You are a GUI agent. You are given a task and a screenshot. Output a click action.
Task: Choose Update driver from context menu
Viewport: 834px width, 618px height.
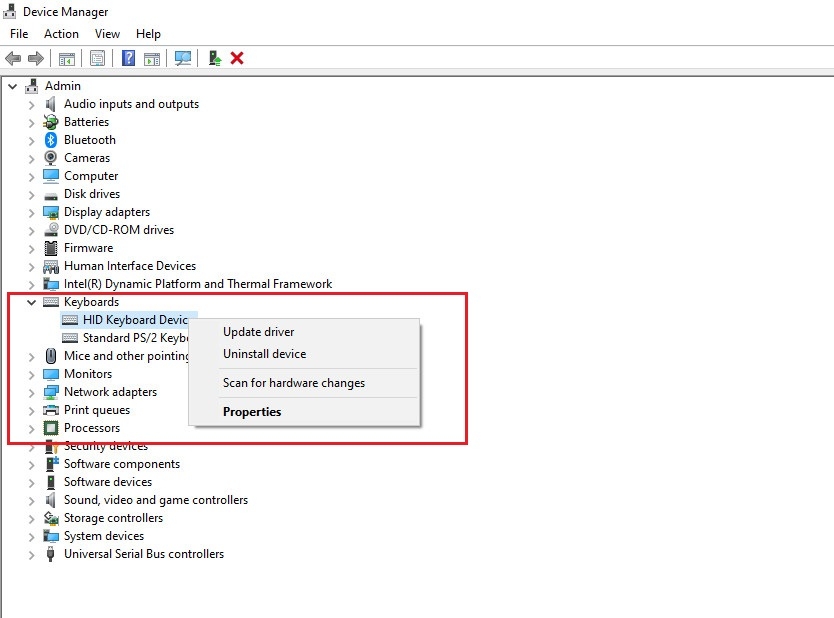coord(258,332)
